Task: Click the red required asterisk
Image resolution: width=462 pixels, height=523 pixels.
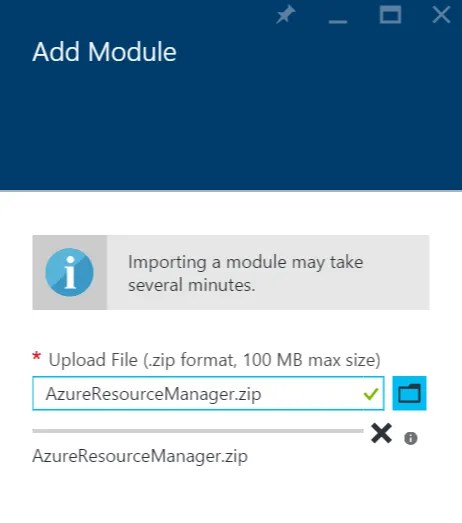Action: click(x=36, y=357)
